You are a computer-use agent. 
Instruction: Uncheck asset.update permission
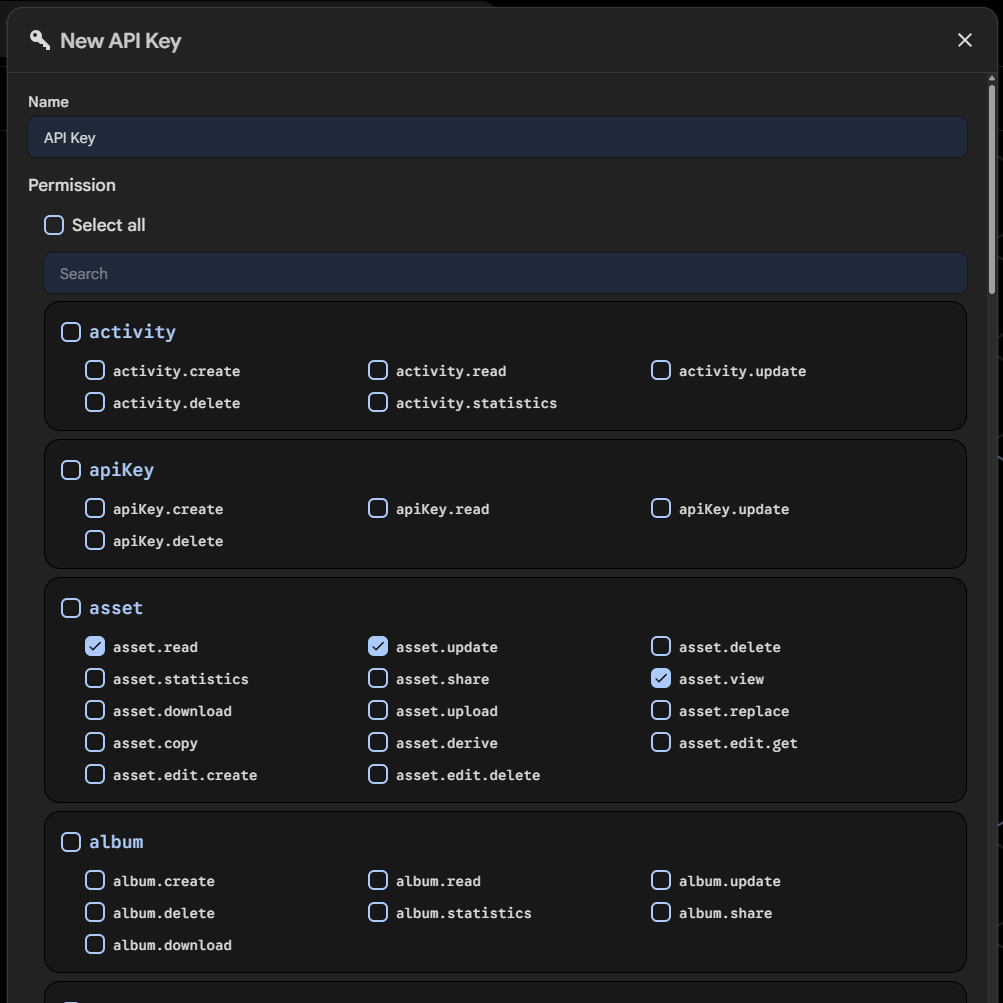(378, 647)
